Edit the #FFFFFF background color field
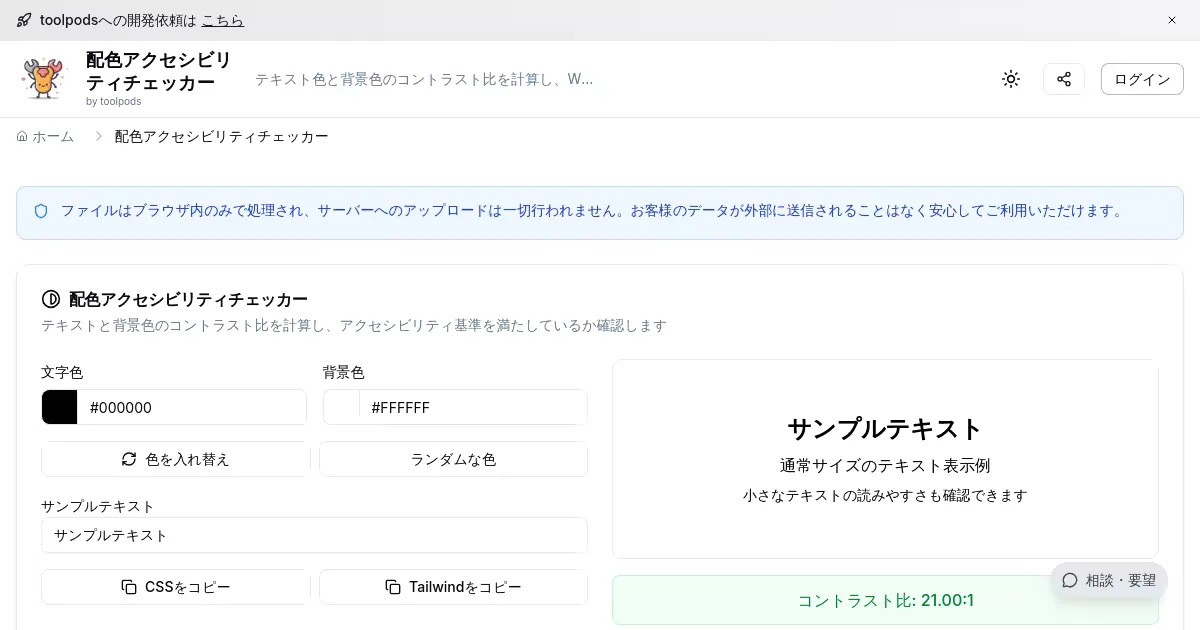 tap(473, 407)
